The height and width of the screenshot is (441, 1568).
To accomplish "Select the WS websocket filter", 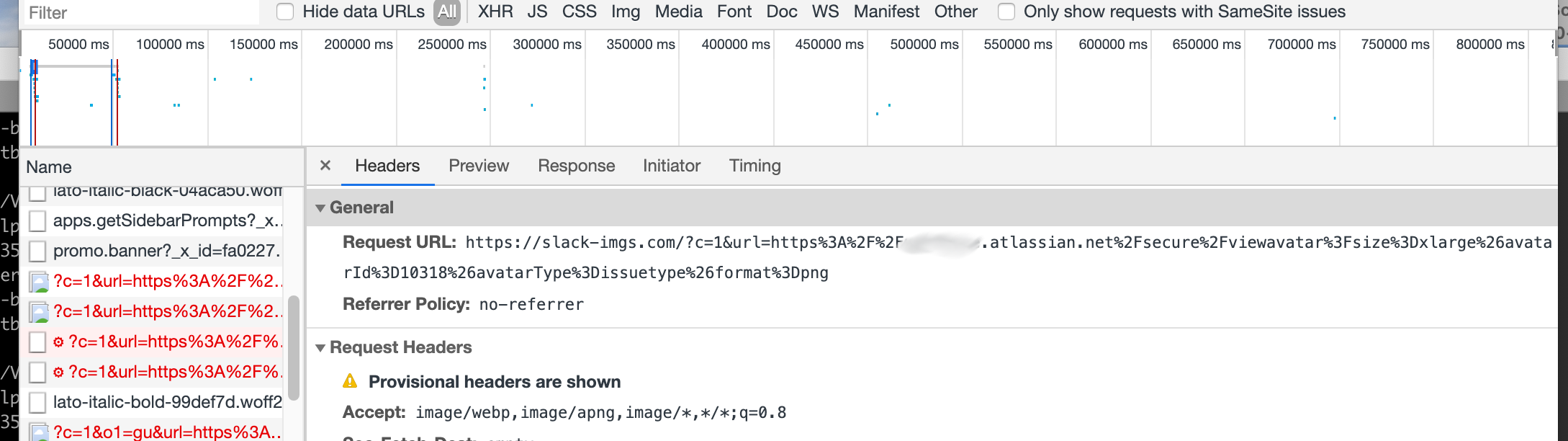I will 825,12.
